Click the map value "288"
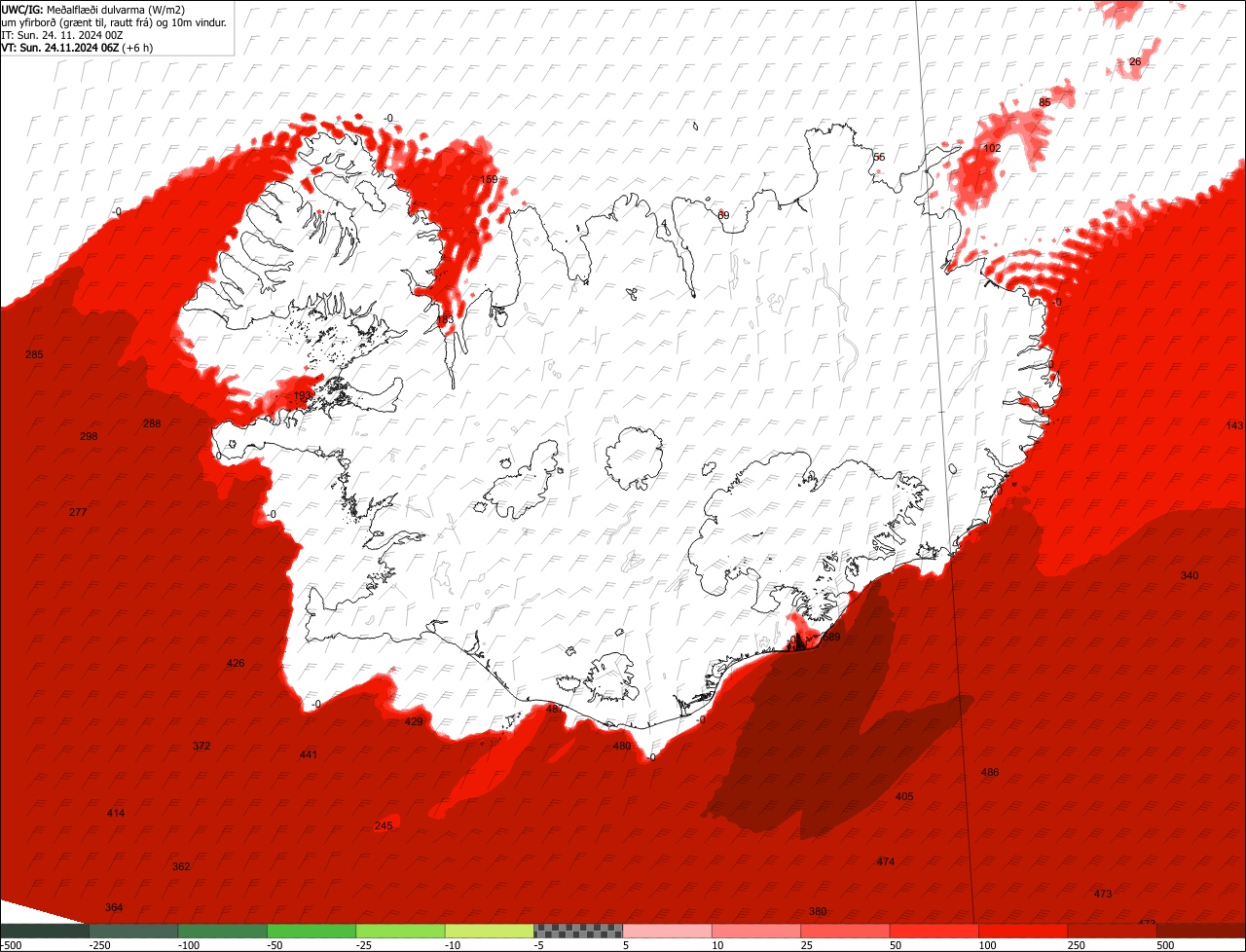The width and height of the screenshot is (1246, 952). (x=152, y=423)
